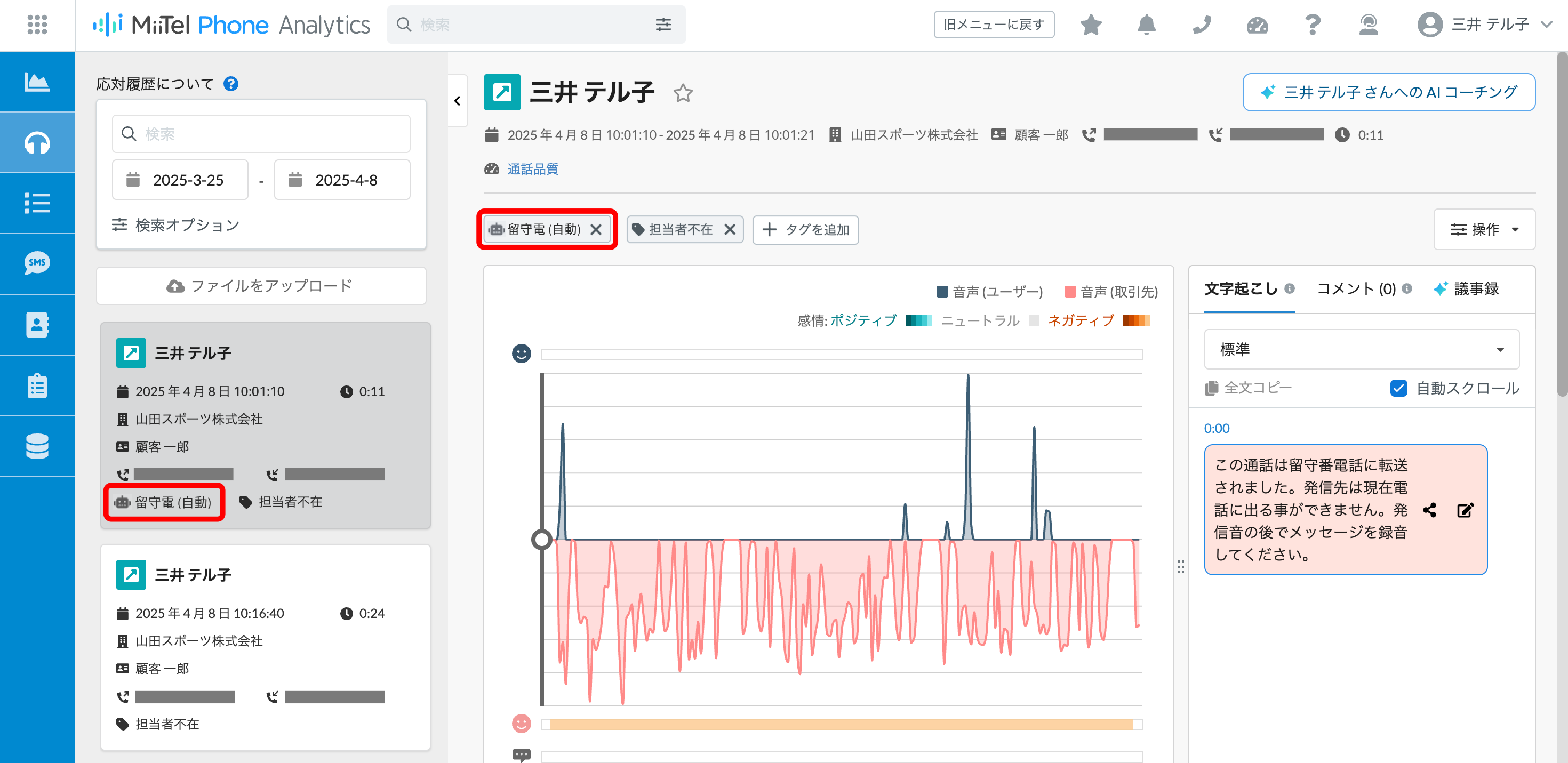Click help icon next to 応対履歴について
This screenshot has height=763, width=1568.
[x=231, y=84]
